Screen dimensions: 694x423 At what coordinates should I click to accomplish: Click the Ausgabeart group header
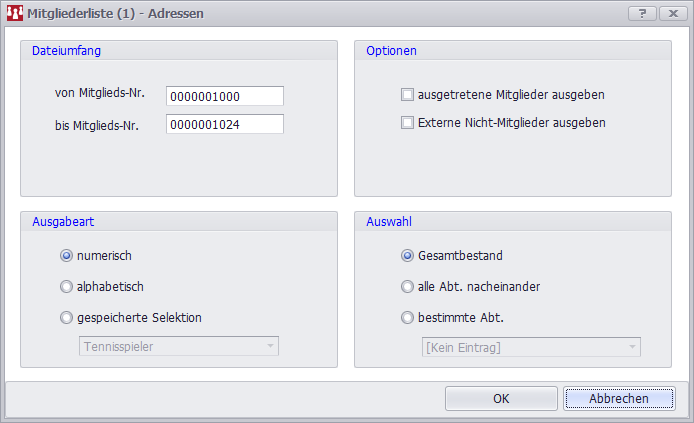63,220
